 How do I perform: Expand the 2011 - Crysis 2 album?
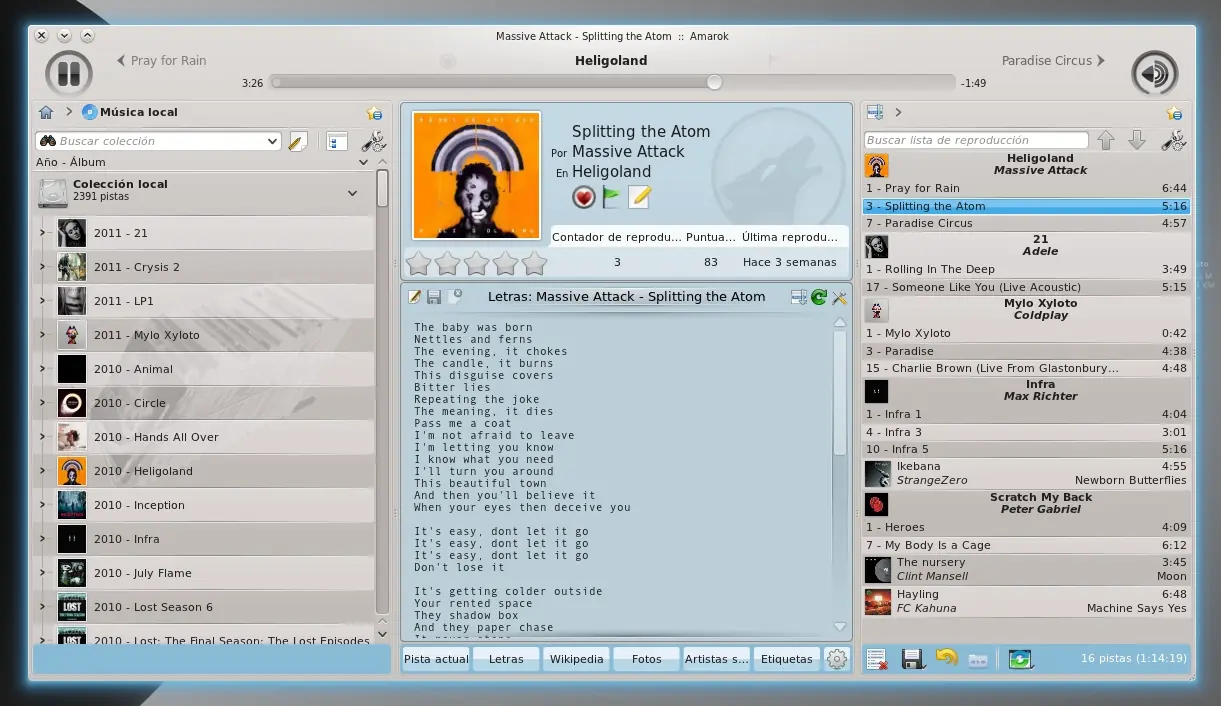[43, 267]
